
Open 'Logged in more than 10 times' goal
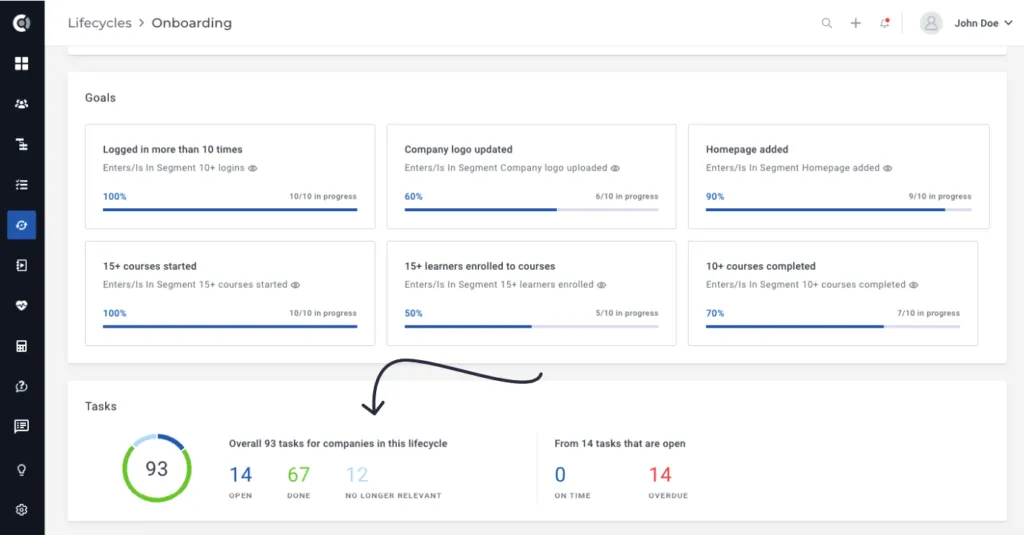(172, 150)
